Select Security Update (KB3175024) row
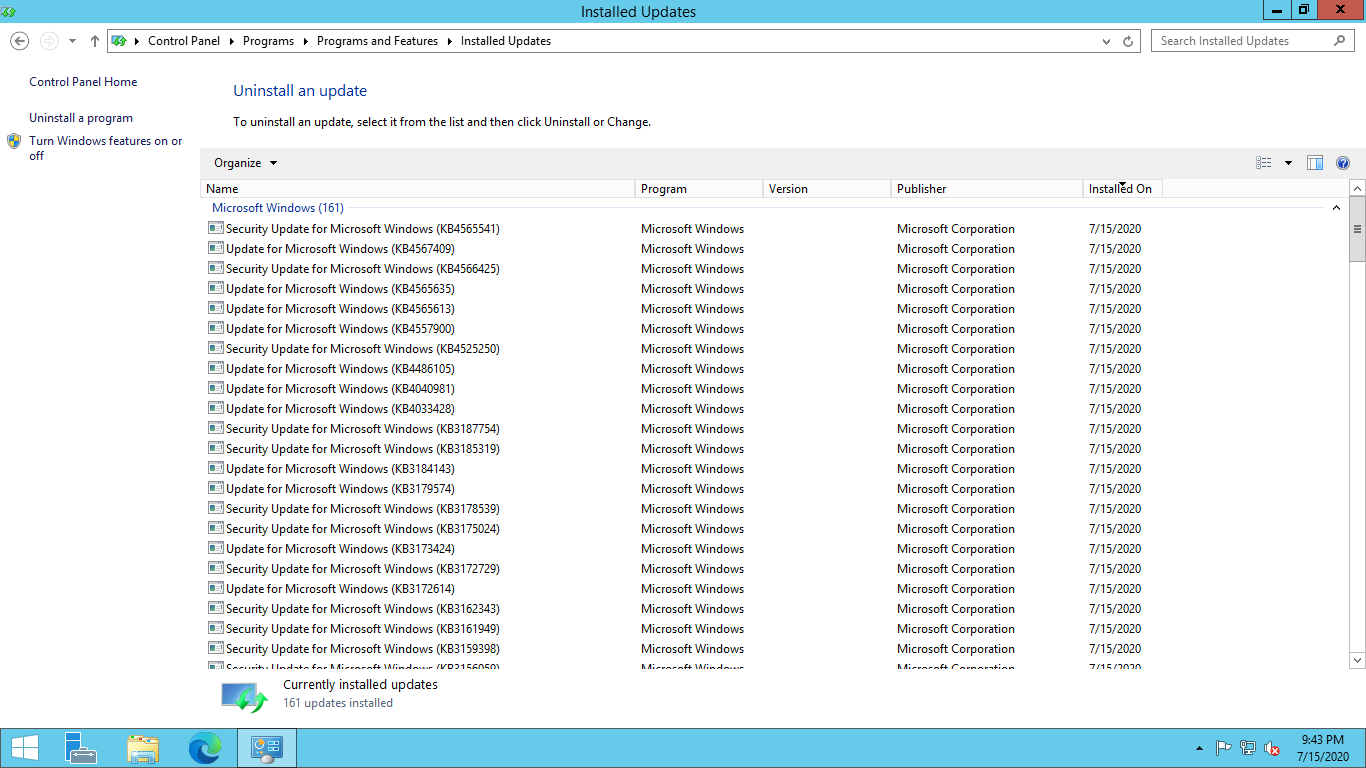Viewport: 1366px width, 768px height. click(681, 529)
